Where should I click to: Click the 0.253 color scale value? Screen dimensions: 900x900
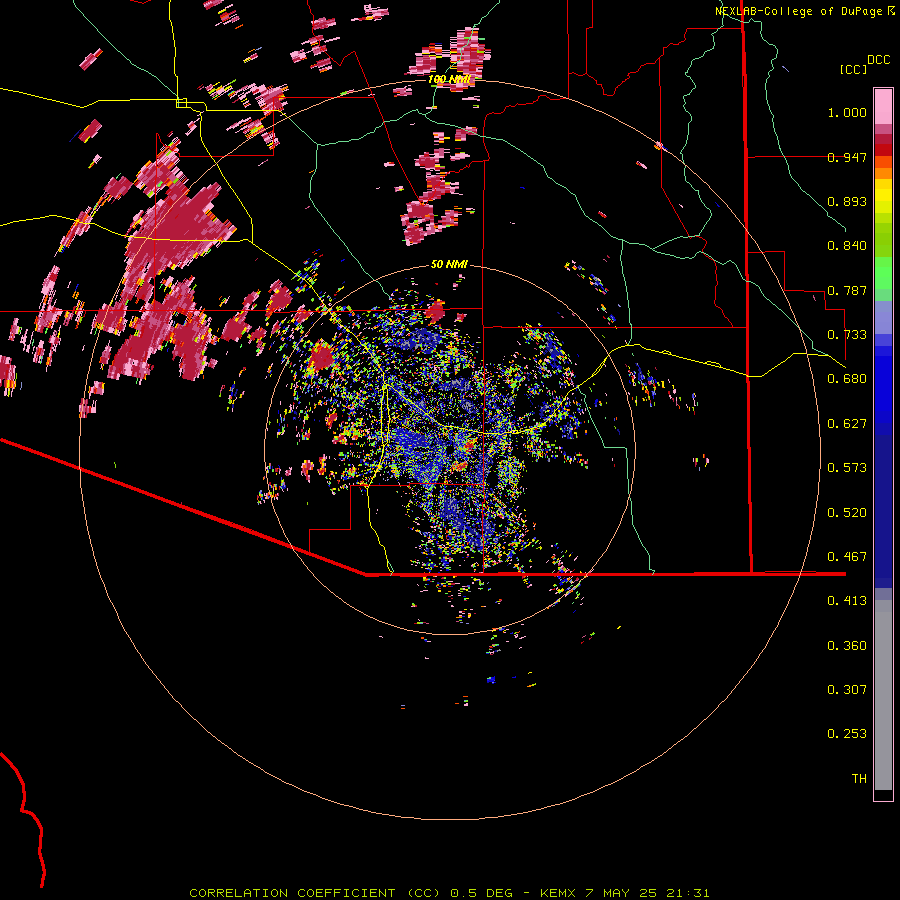point(847,734)
